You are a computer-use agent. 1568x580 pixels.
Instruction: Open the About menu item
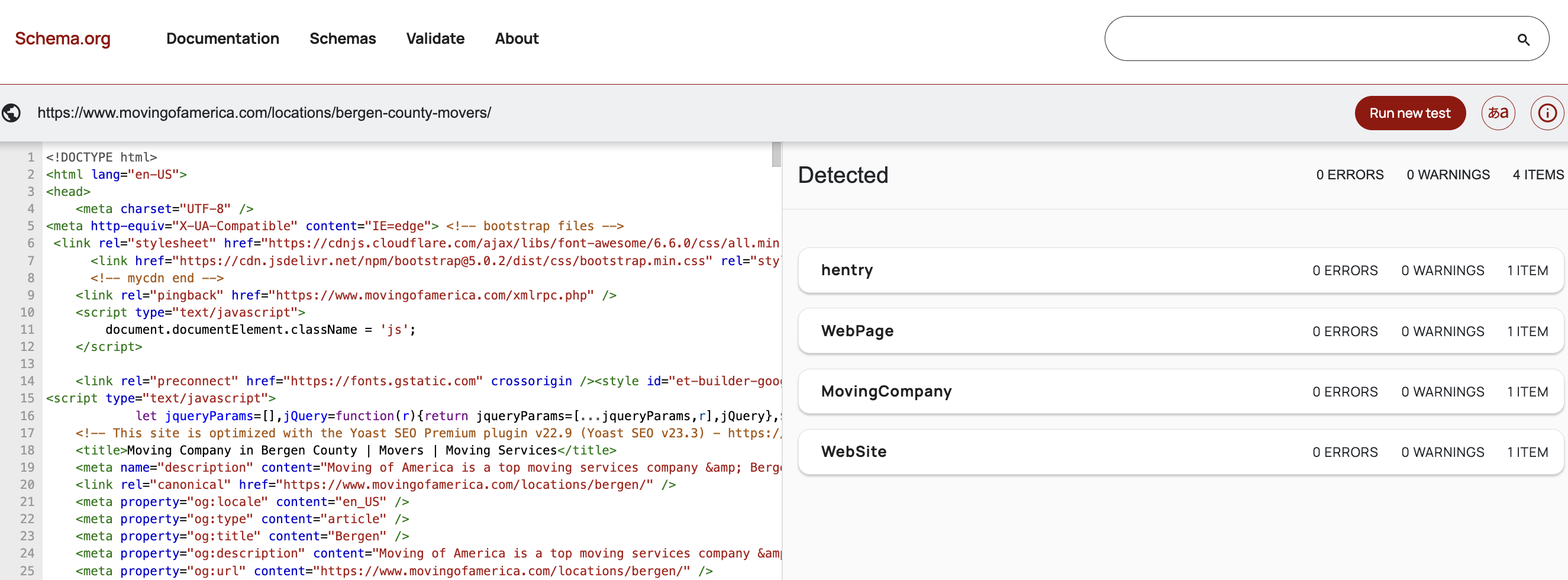517,38
